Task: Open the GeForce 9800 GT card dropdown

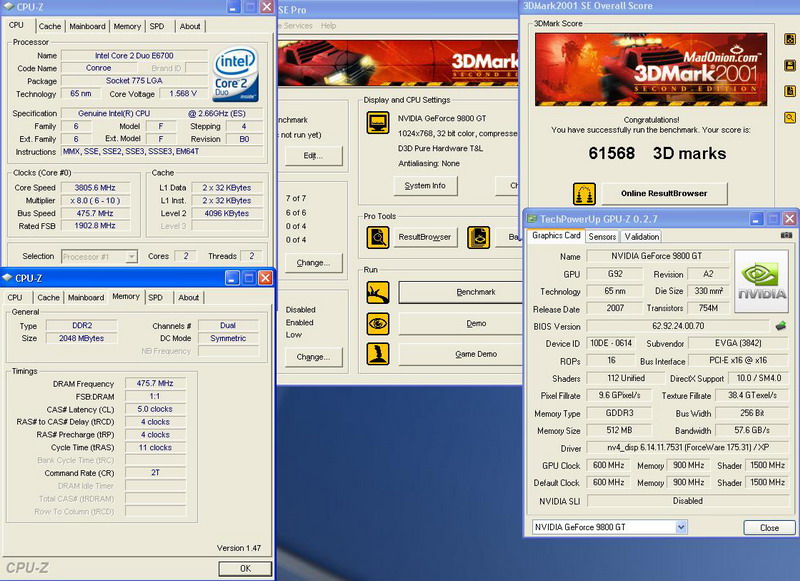Action: tap(681, 527)
